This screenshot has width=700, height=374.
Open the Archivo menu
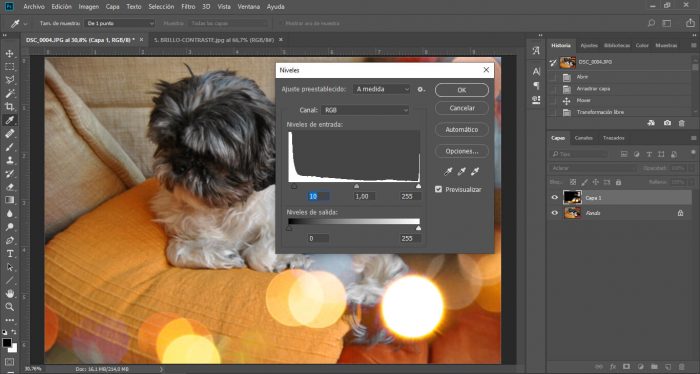pos(34,7)
